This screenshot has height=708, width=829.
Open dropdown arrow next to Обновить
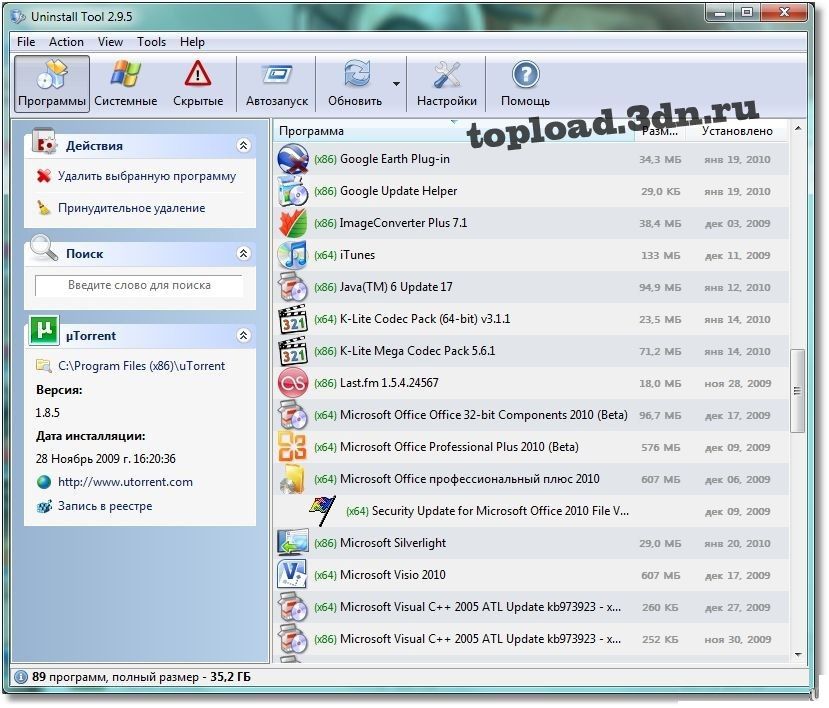397,84
